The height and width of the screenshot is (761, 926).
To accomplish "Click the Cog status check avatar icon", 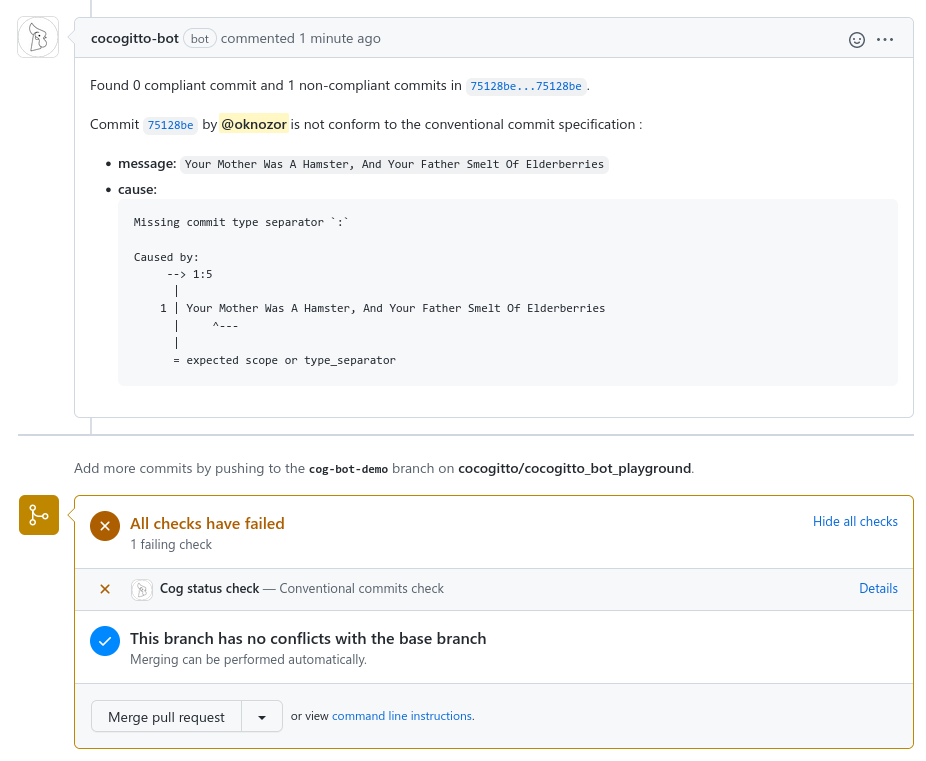I will point(142,589).
